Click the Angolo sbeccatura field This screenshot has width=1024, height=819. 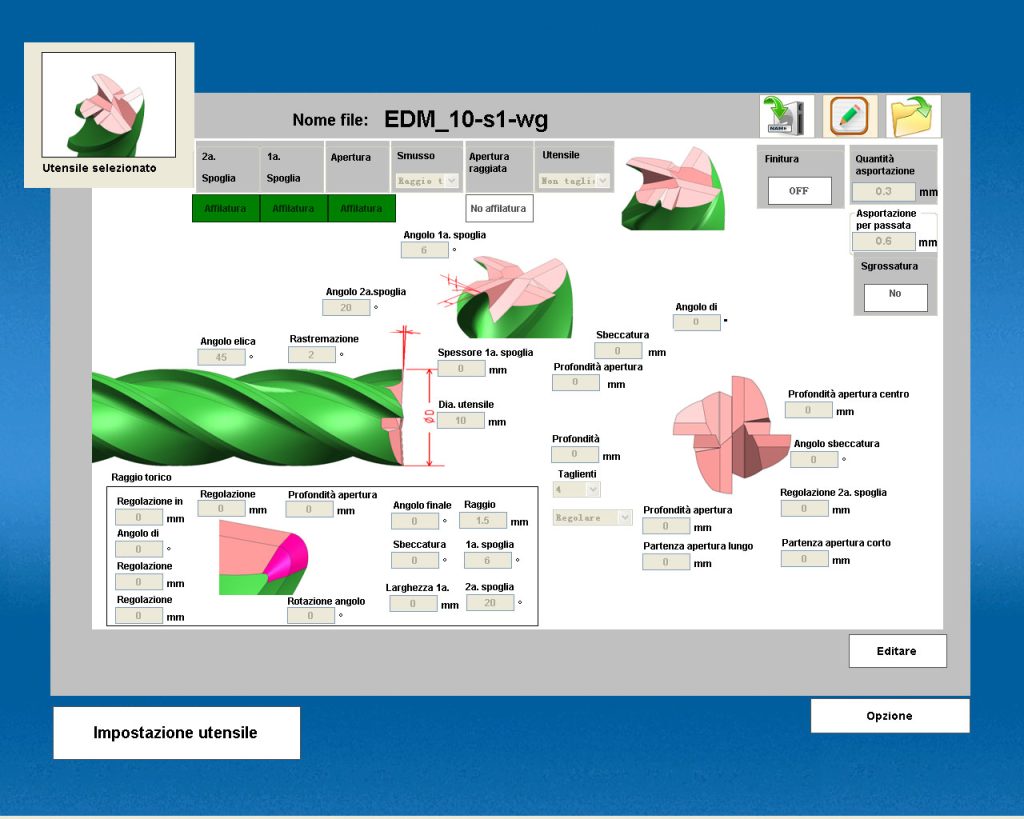[x=814, y=459]
